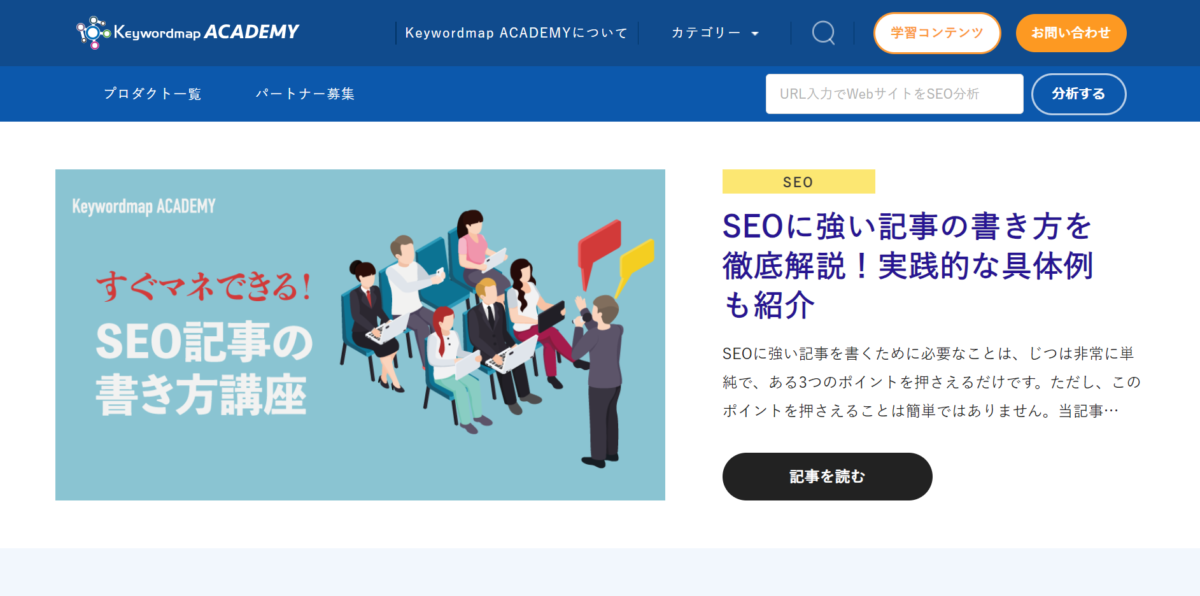Screen dimensions: 1200x596
Task: Click the お問い合わせ orange button
Action: (1071, 33)
